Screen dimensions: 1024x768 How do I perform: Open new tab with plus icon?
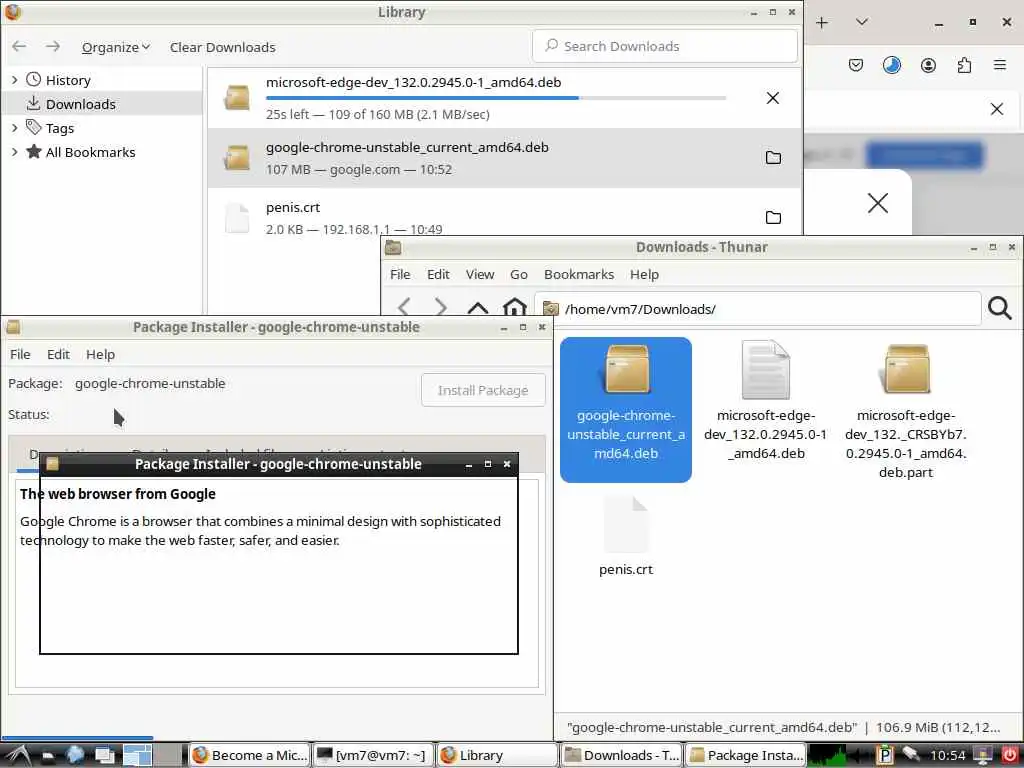822,23
